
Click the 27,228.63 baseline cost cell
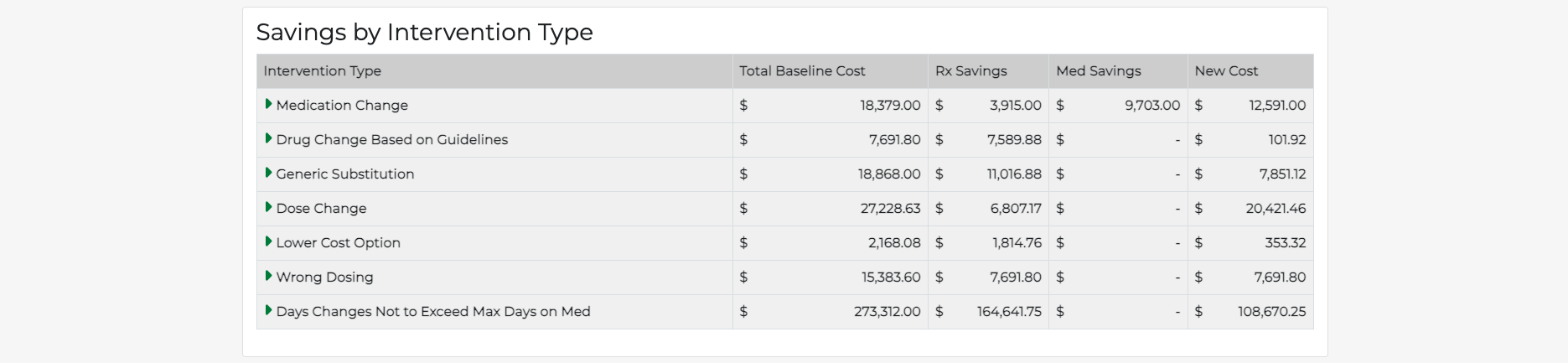click(890, 209)
